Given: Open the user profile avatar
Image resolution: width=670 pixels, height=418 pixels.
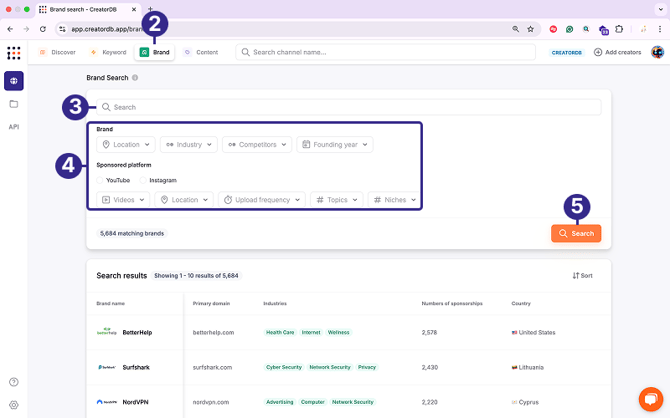Looking at the screenshot, I should [657, 52].
